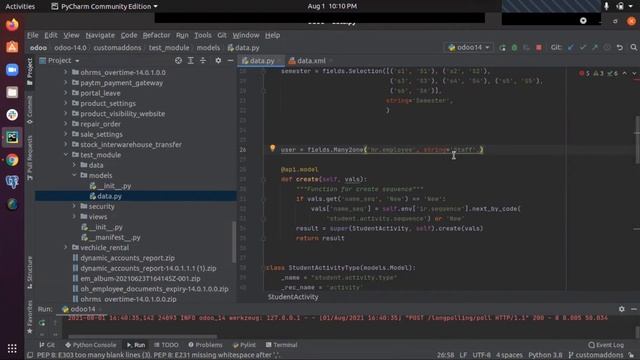Viewport: 640px width, 360px height.
Task: Click 4 spaces indent setting
Action: [509, 355]
